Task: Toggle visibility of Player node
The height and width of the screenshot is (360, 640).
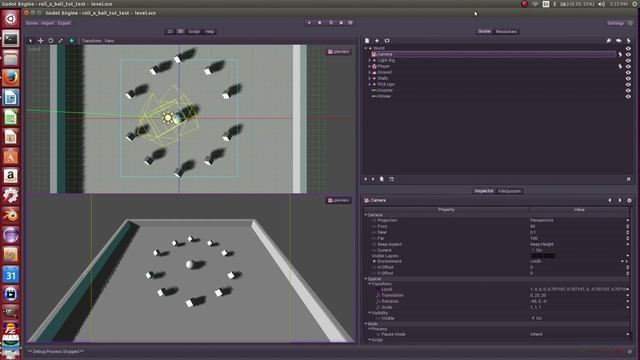Action: pyautogui.click(x=629, y=66)
